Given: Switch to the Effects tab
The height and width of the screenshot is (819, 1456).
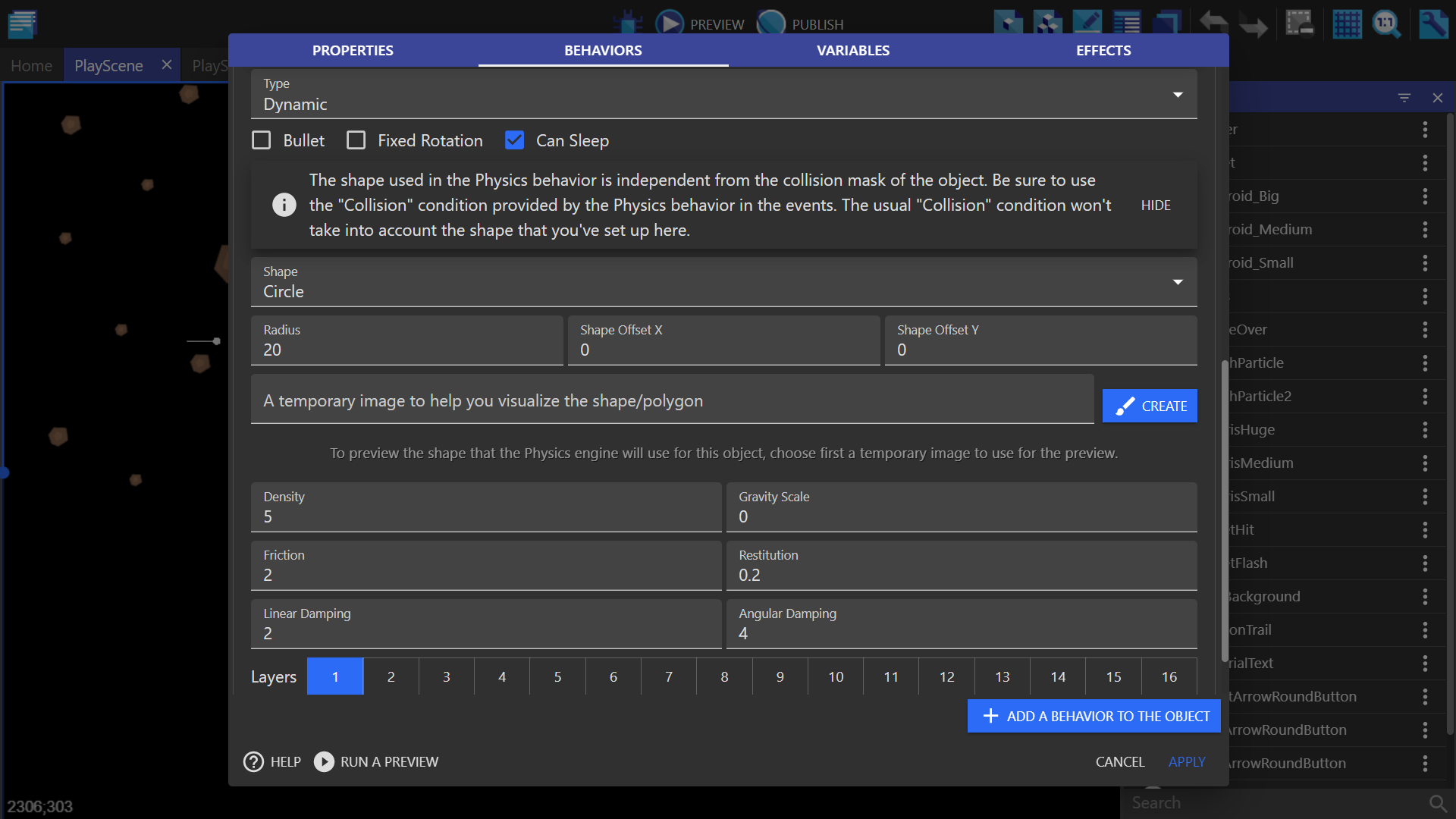Looking at the screenshot, I should click(x=1103, y=50).
